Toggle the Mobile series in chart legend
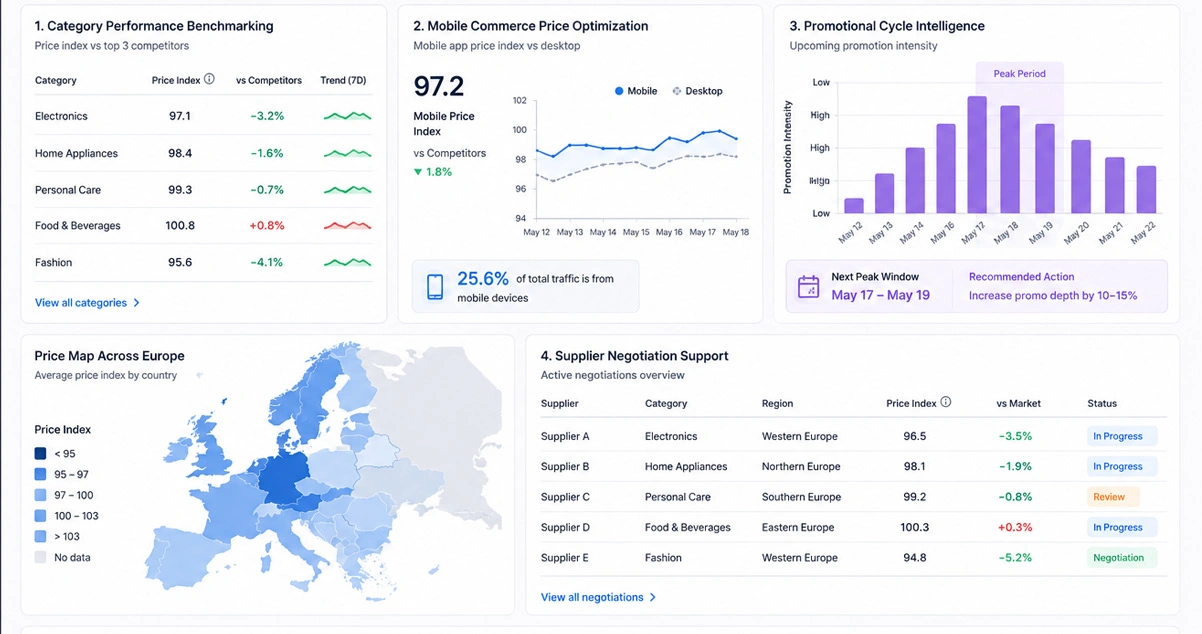The width and height of the screenshot is (1202, 634). tap(635, 91)
